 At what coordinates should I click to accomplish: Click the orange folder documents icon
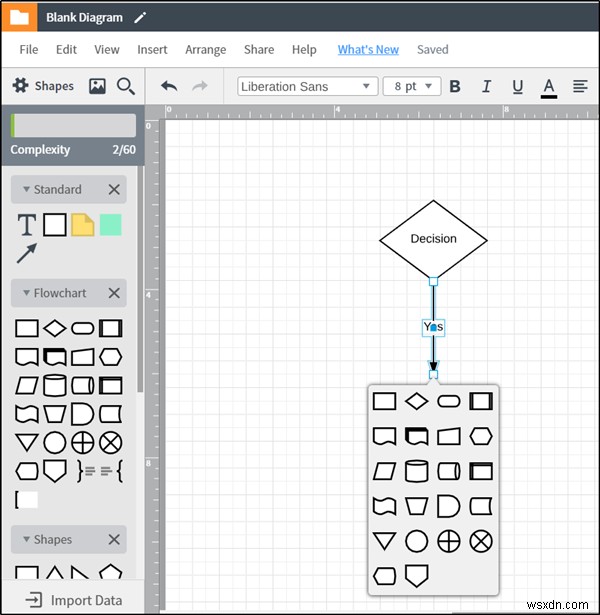tap(19, 16)
